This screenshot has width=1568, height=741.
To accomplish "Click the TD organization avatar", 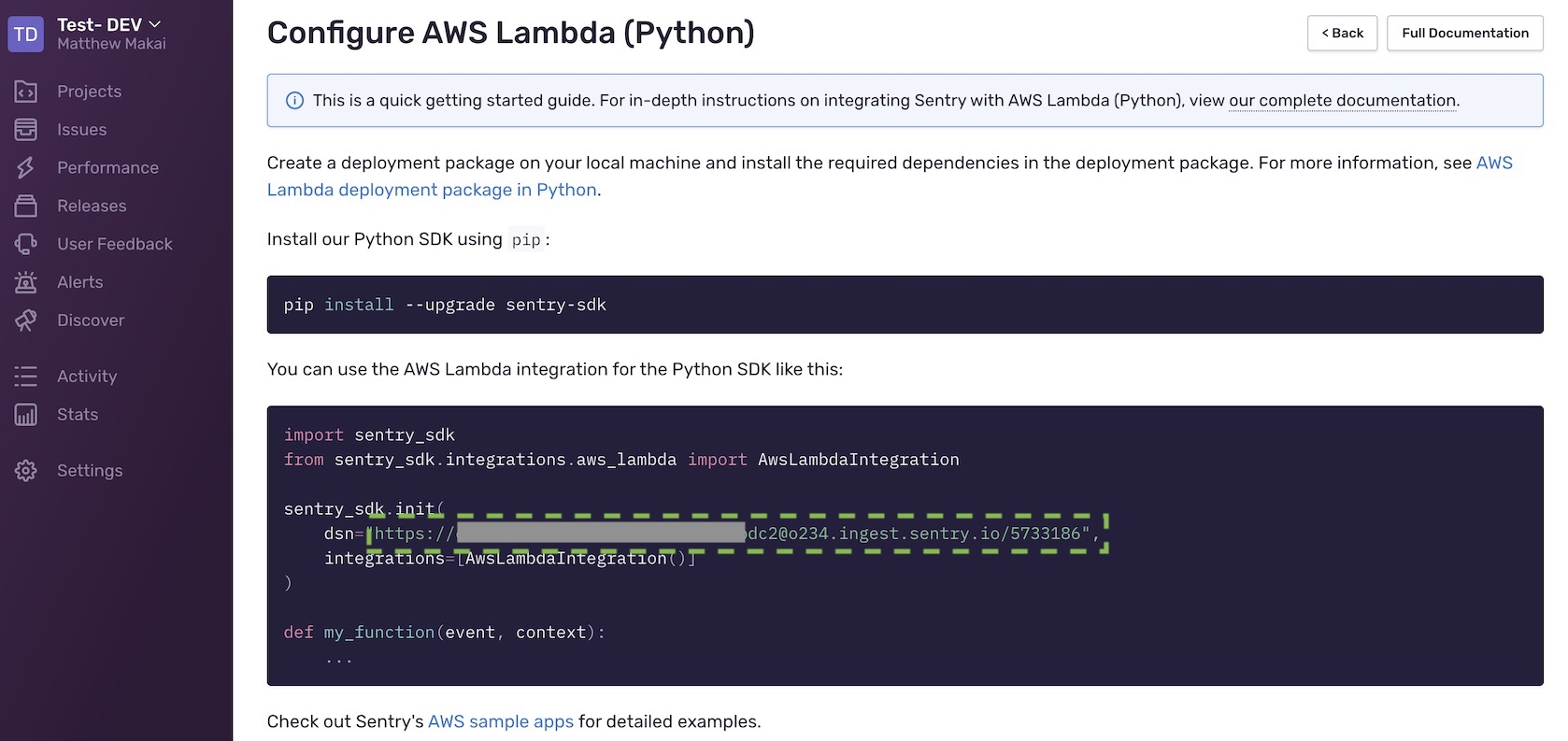I will (x=26, y=35).
